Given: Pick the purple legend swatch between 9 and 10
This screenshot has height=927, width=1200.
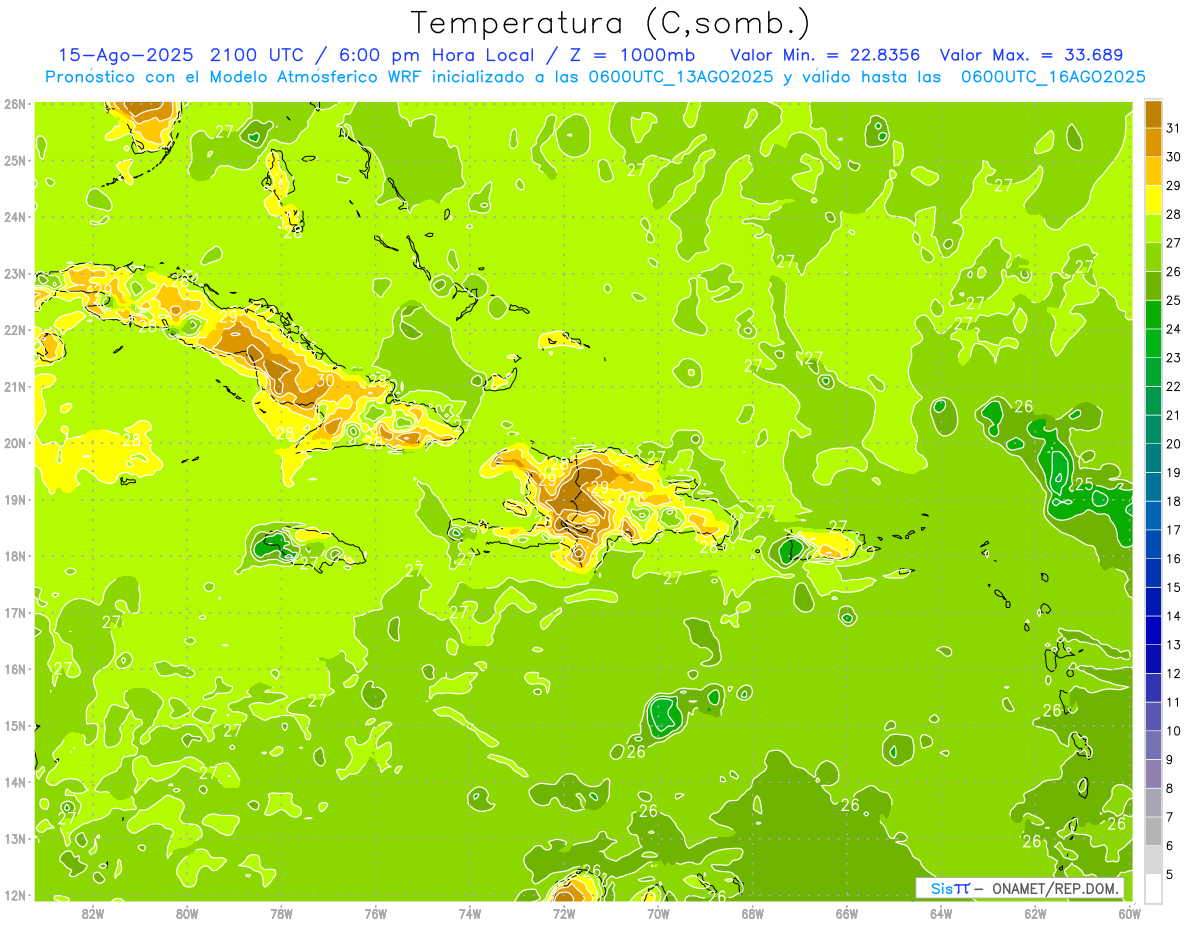Looking at the screenshot, I should point(1153,745).
